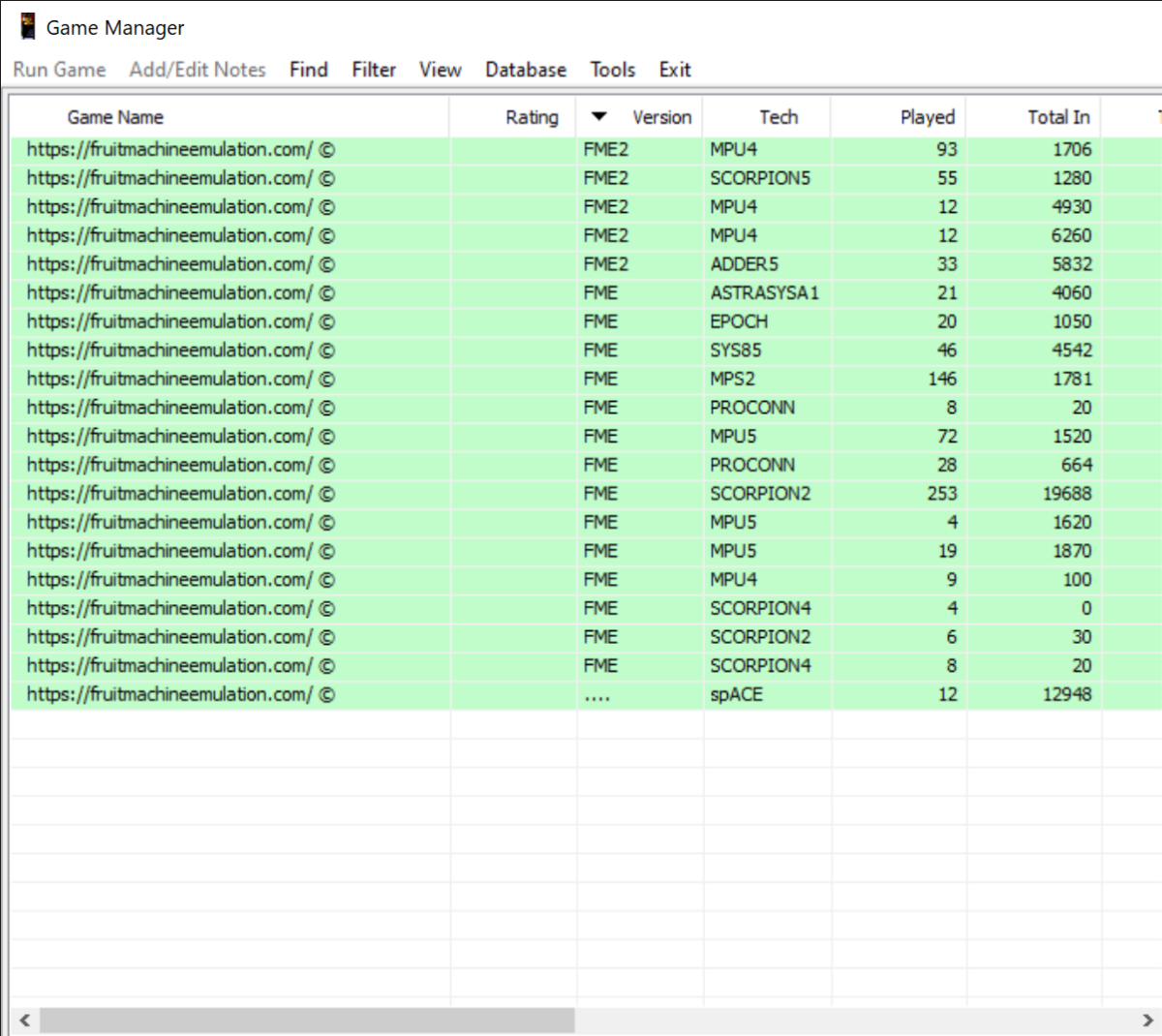Image resolution: width=1162 pixels, height=1036 pixels.
Task: Click Exit in the menu bar
Action: click(675, 70)
